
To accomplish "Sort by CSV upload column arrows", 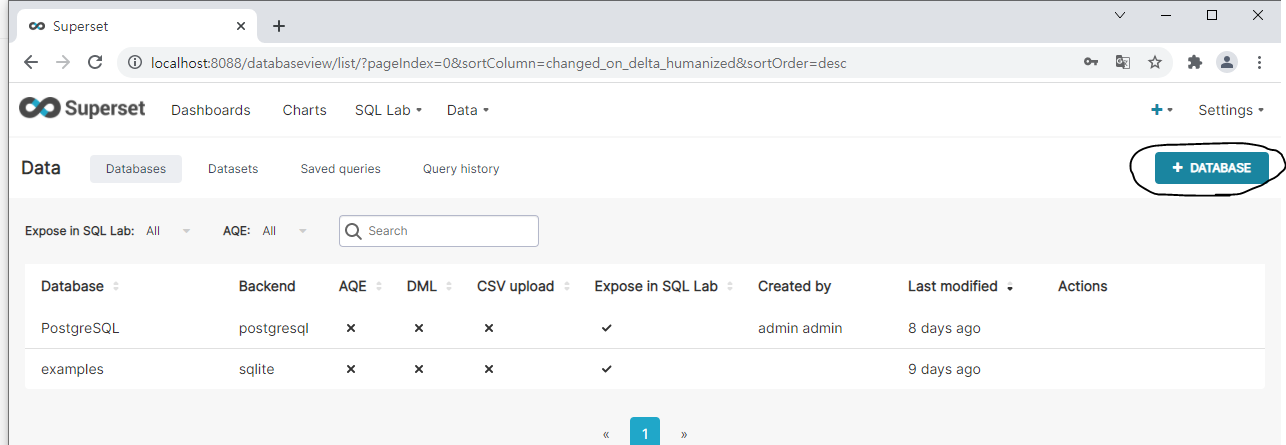I will pyautogui.click(x=566, y=286).
